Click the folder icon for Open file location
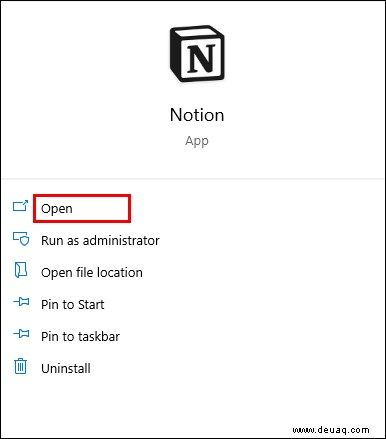 tap(21, 270)
